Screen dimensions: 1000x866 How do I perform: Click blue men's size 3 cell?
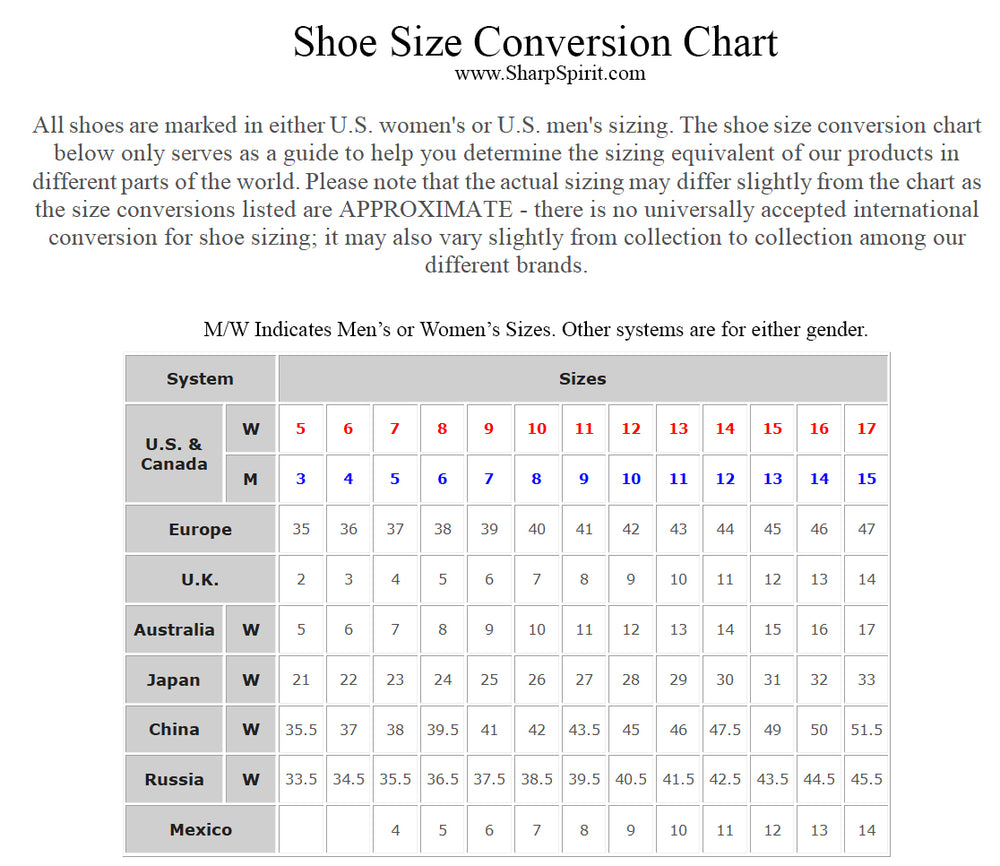pos(301,478)
